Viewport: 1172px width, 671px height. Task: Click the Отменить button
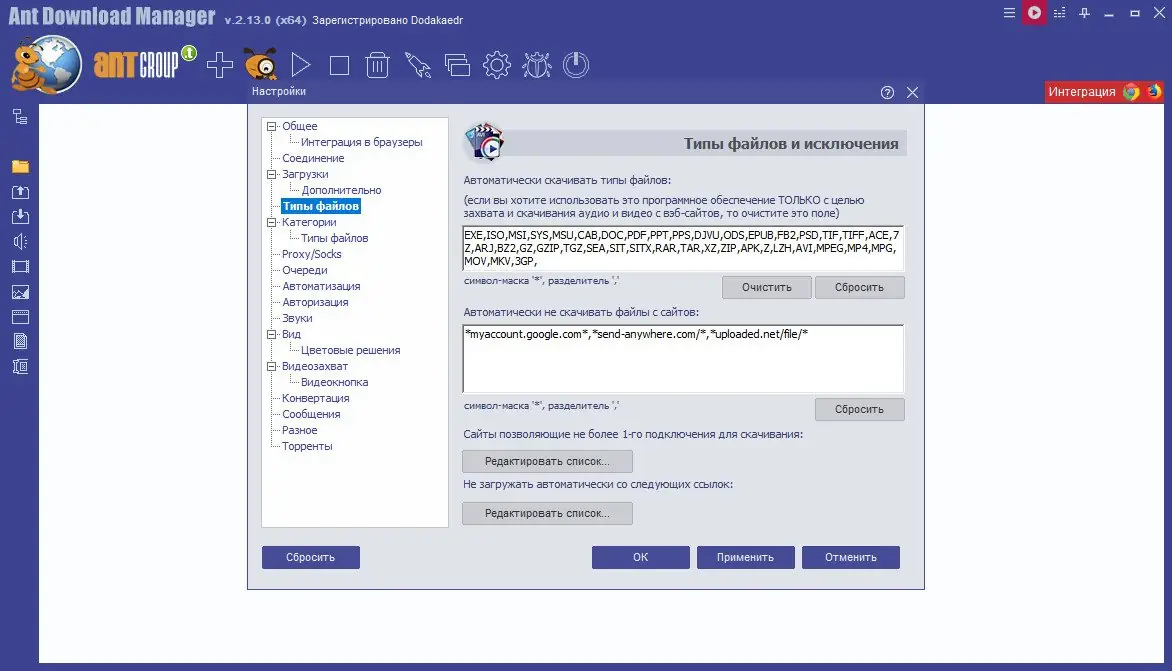pyautogui.click(x=851, y=557)
